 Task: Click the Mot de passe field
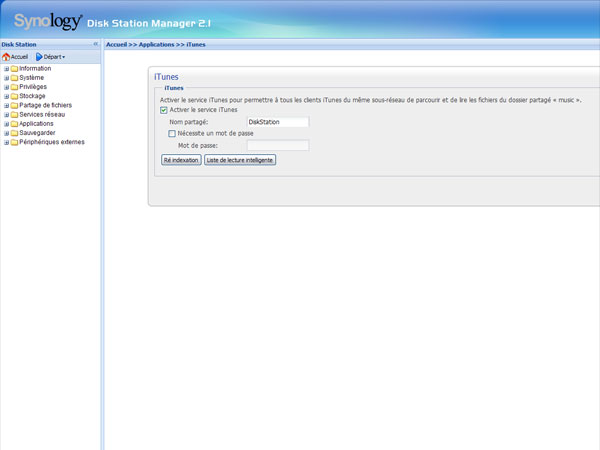click(x=278, y=145)
